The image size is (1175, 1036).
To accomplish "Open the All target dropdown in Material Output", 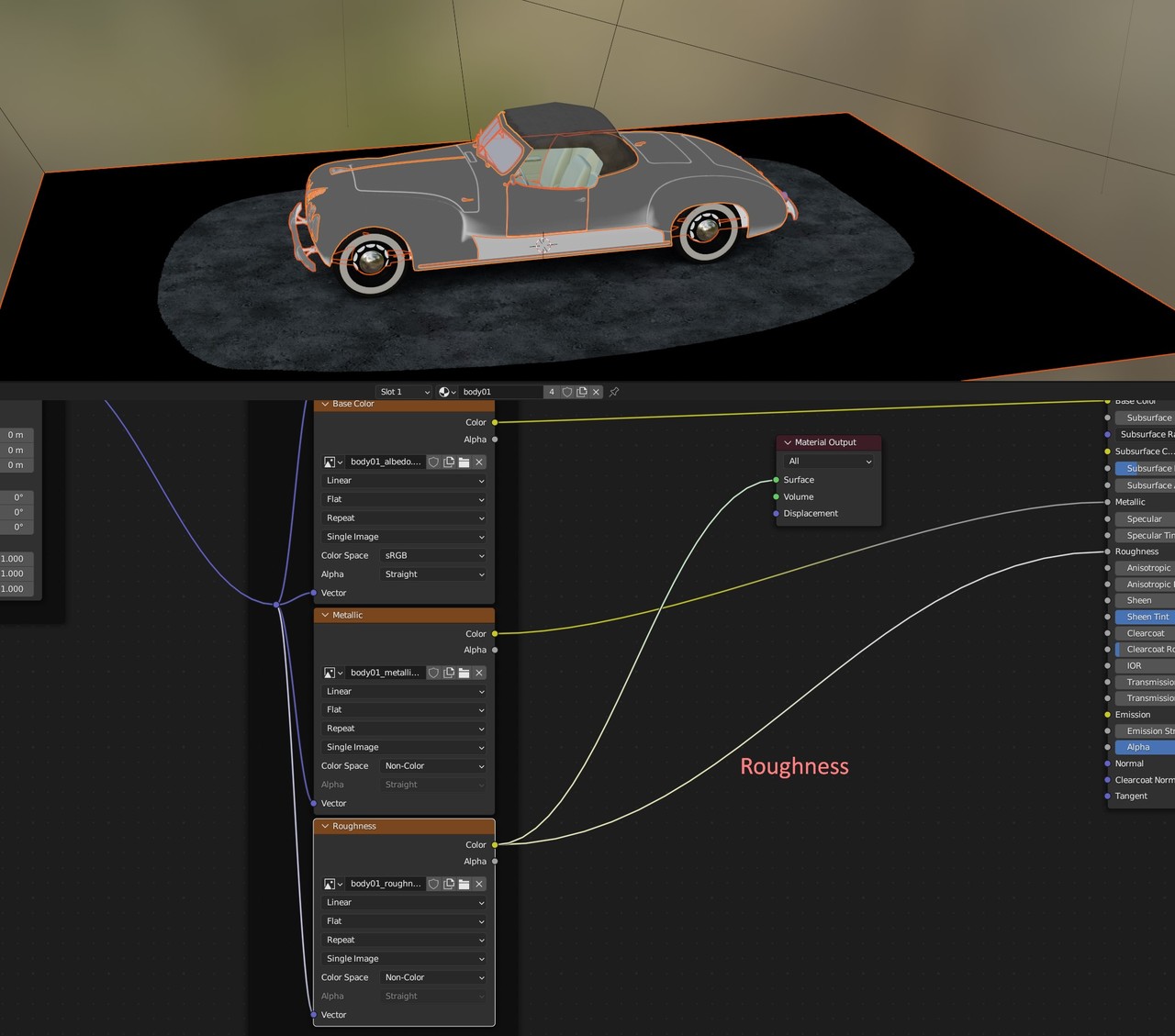I will point(829,462).
